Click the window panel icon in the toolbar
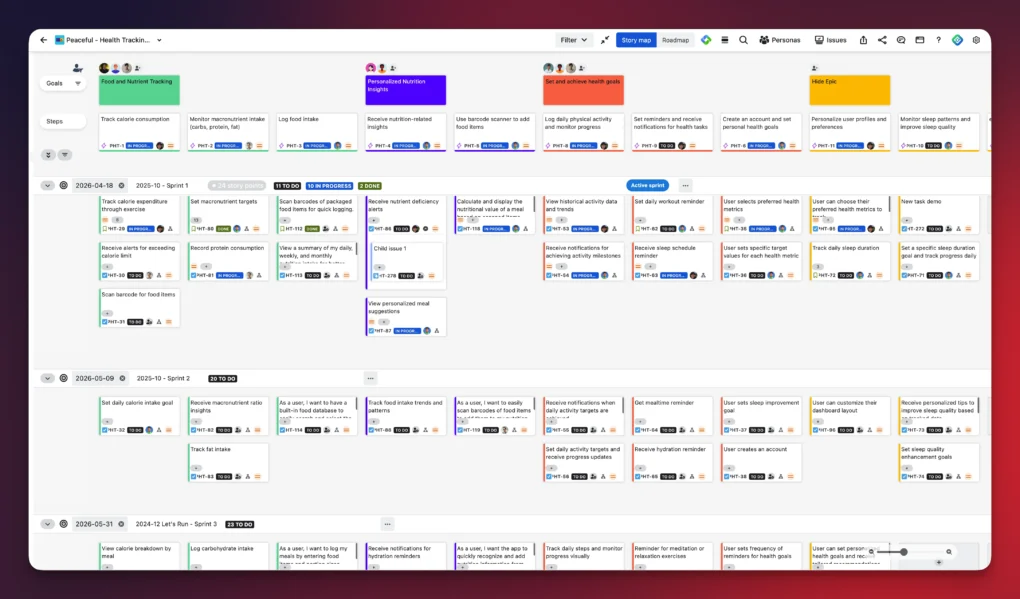Image resolution: width=1020 pixels, height=599 pixels. click(x=920, y=40)
